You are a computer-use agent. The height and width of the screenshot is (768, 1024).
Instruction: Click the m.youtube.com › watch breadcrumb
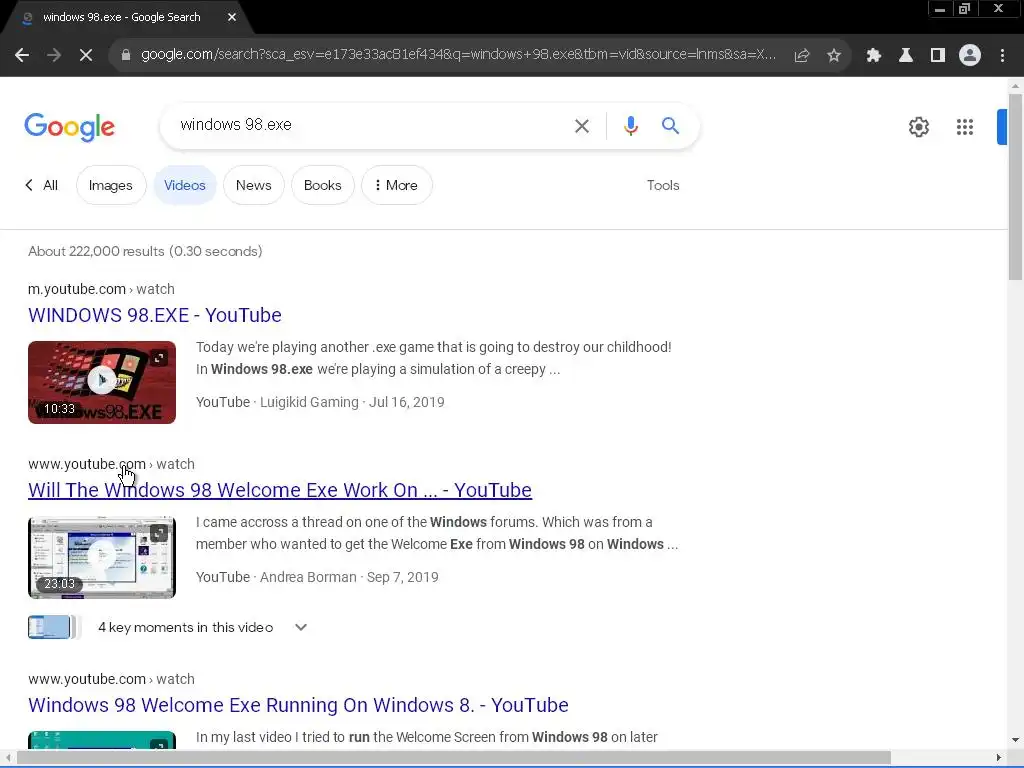click(101, 289)
